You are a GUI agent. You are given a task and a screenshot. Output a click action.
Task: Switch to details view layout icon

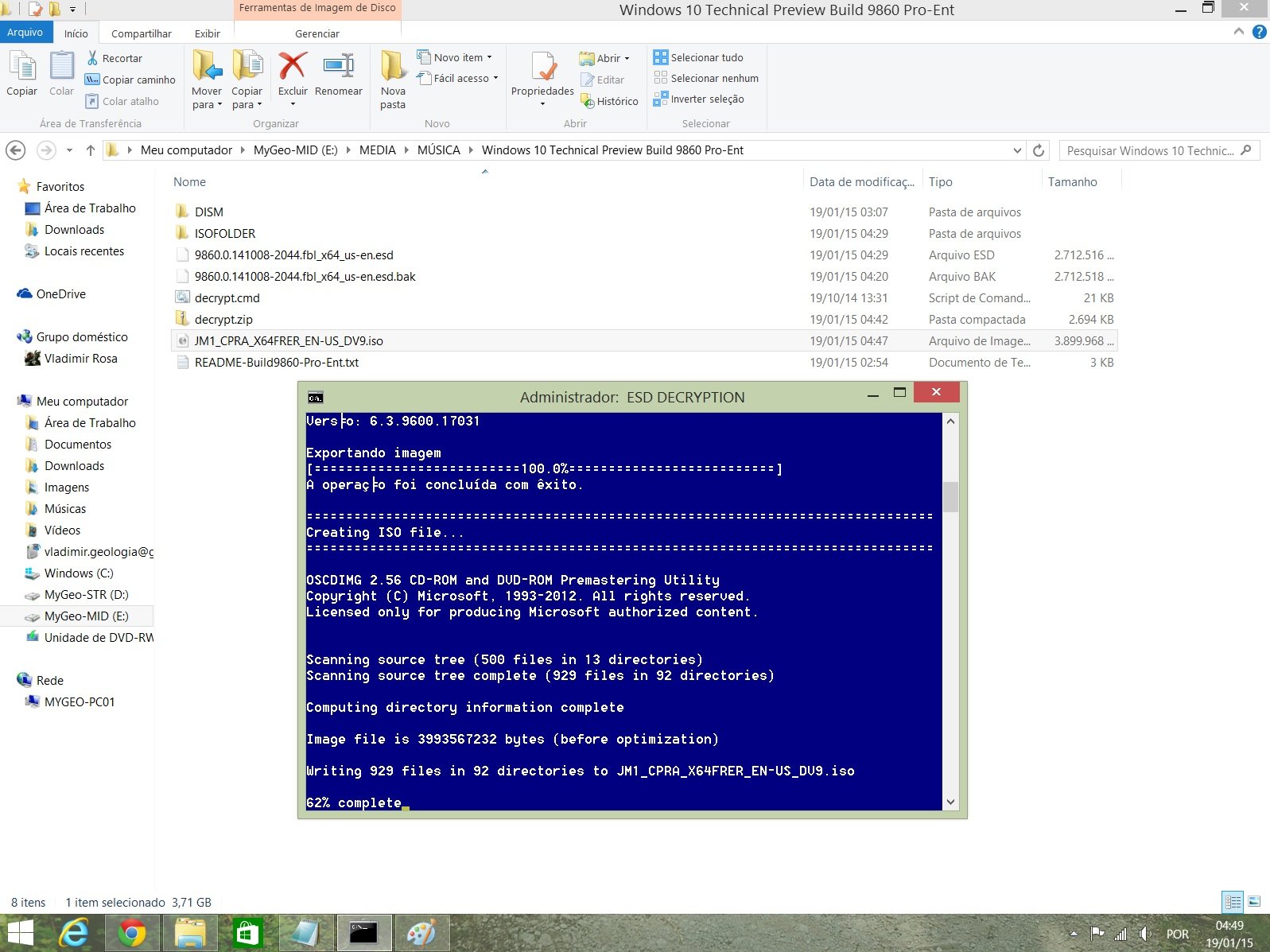click(1233, 902)
